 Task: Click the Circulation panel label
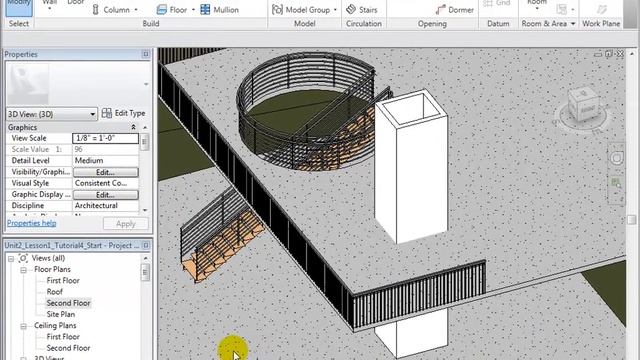click(x=364, y=24)
